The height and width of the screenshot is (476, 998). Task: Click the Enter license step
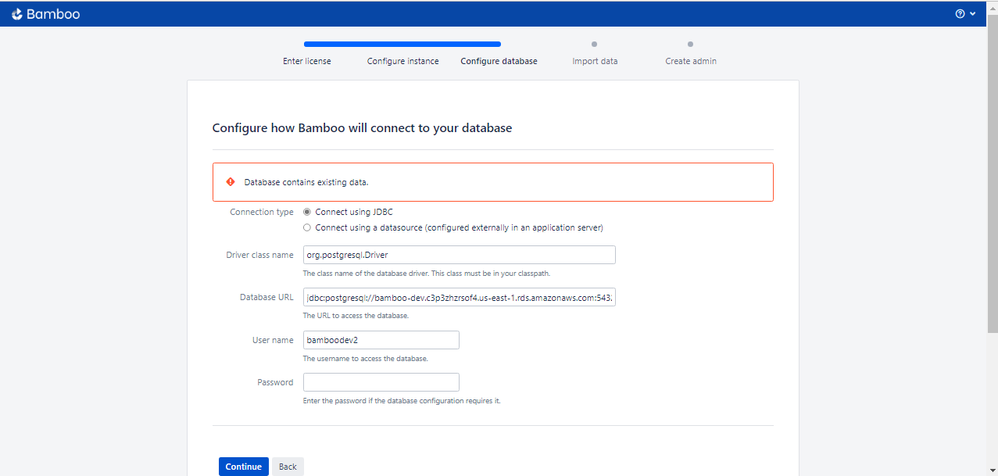click(x=307, y=62)
